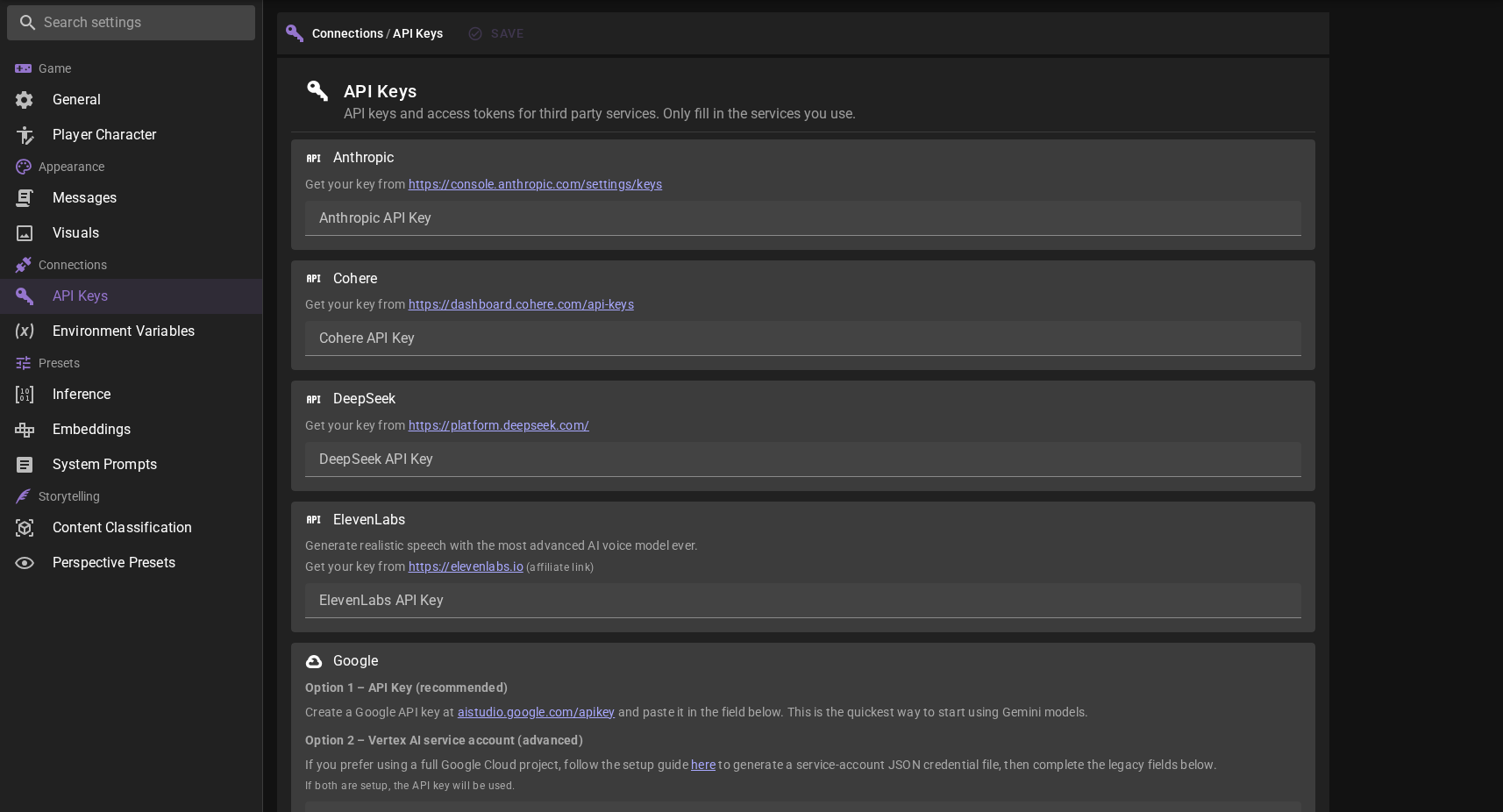Click the API Keys page heading text
Screen dimensions: 1503x812
point(380,91)
